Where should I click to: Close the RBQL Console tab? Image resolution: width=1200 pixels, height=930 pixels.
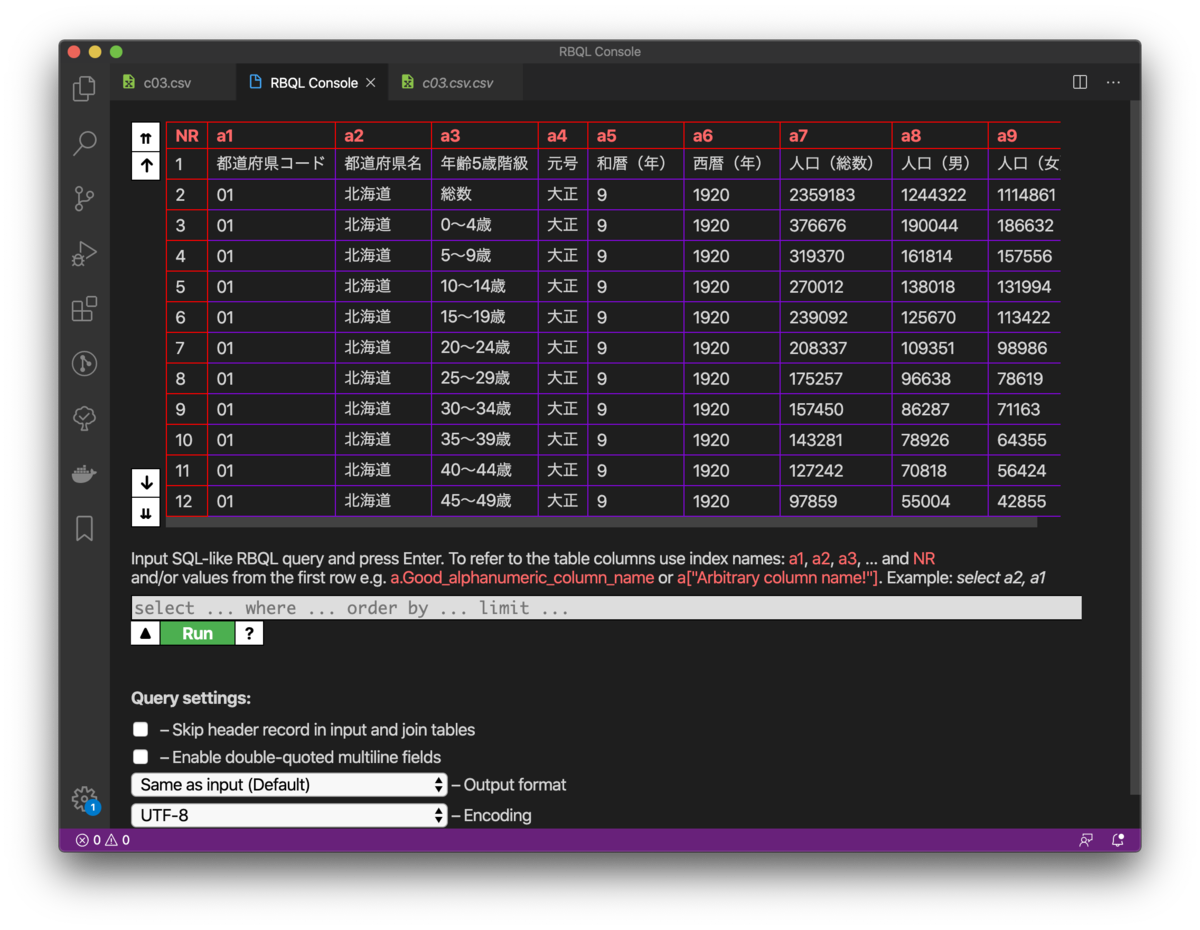(x=371, y=83)
